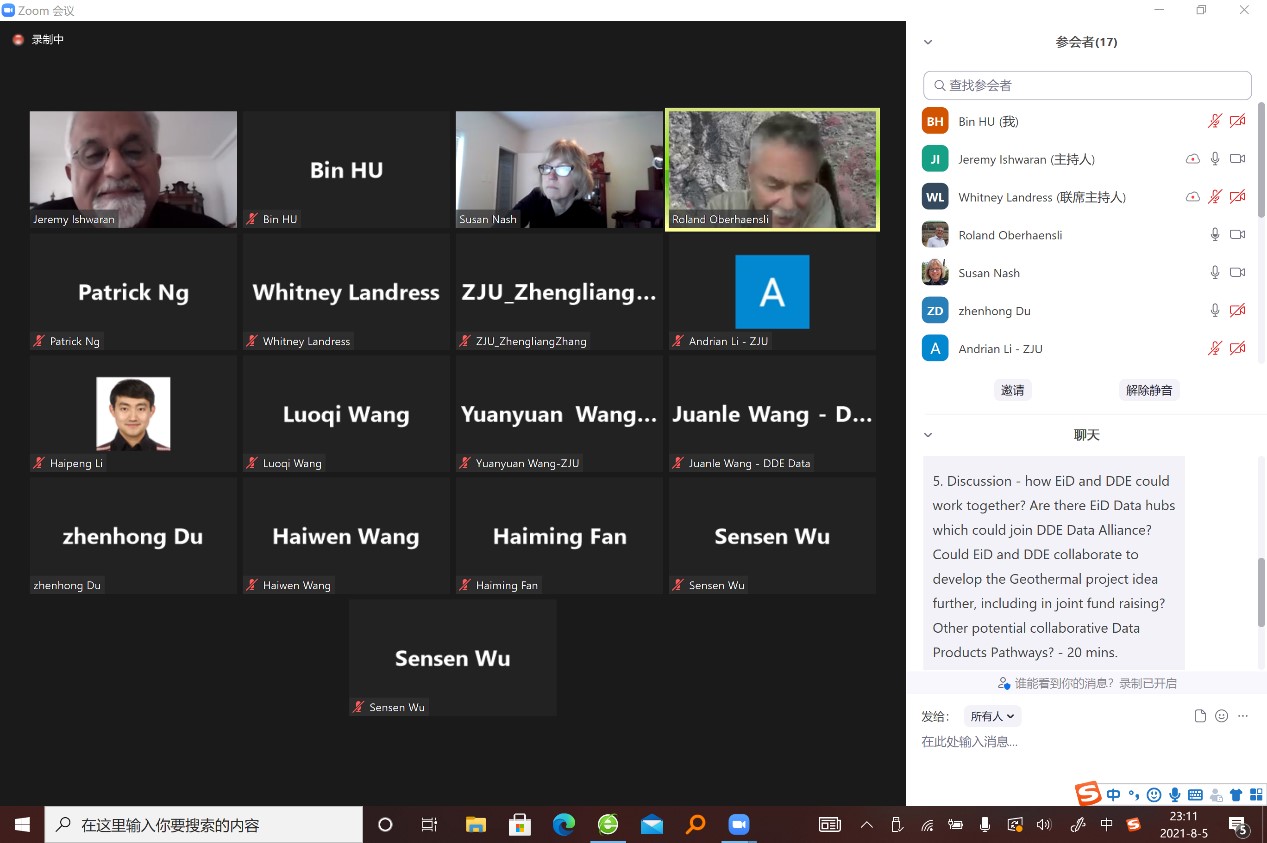Toggle Whitney Landress's video camera icon
The height and width of the screenshot is (843, 1267).
(x=1237, y=197)
